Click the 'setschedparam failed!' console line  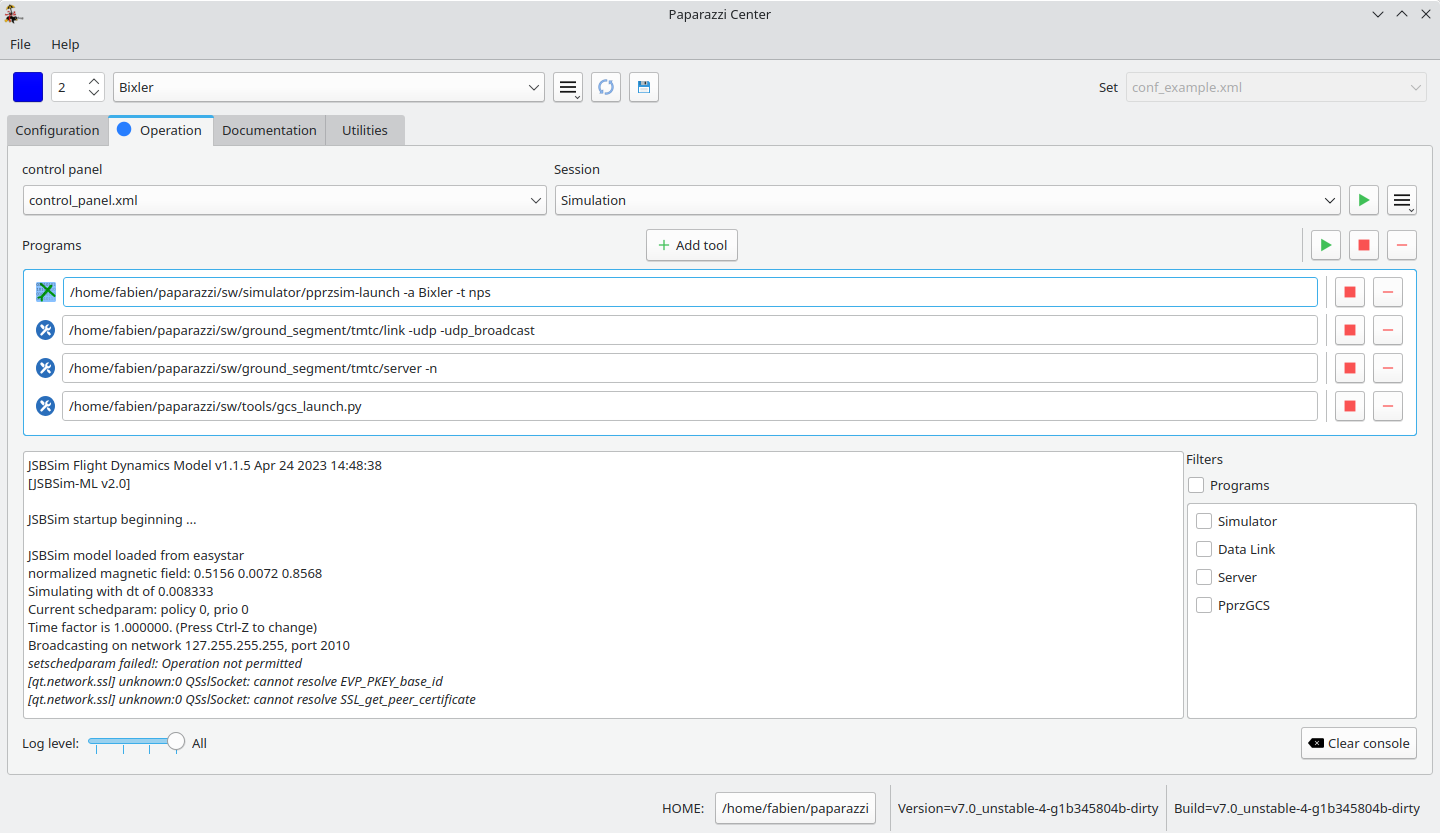[x=165, y=663]
